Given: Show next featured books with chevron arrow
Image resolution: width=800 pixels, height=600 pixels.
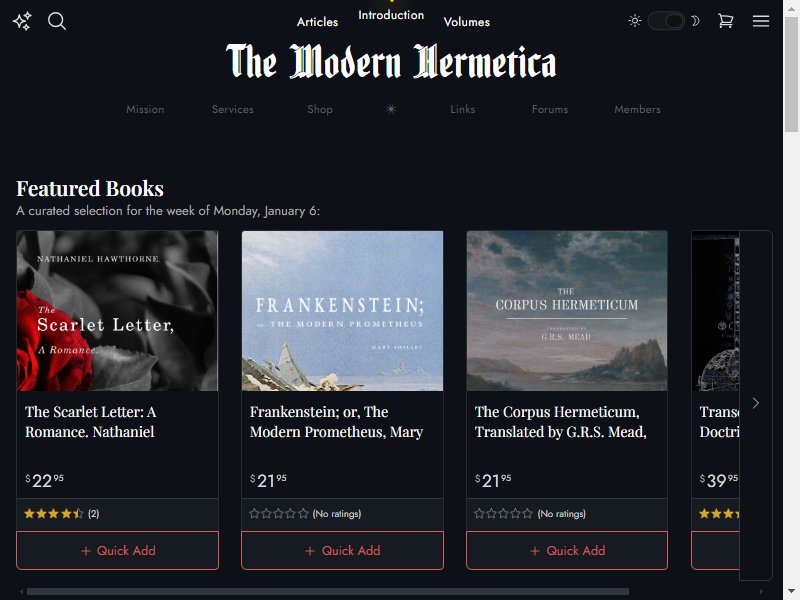Looking at the screenshot, I should 756,403.
